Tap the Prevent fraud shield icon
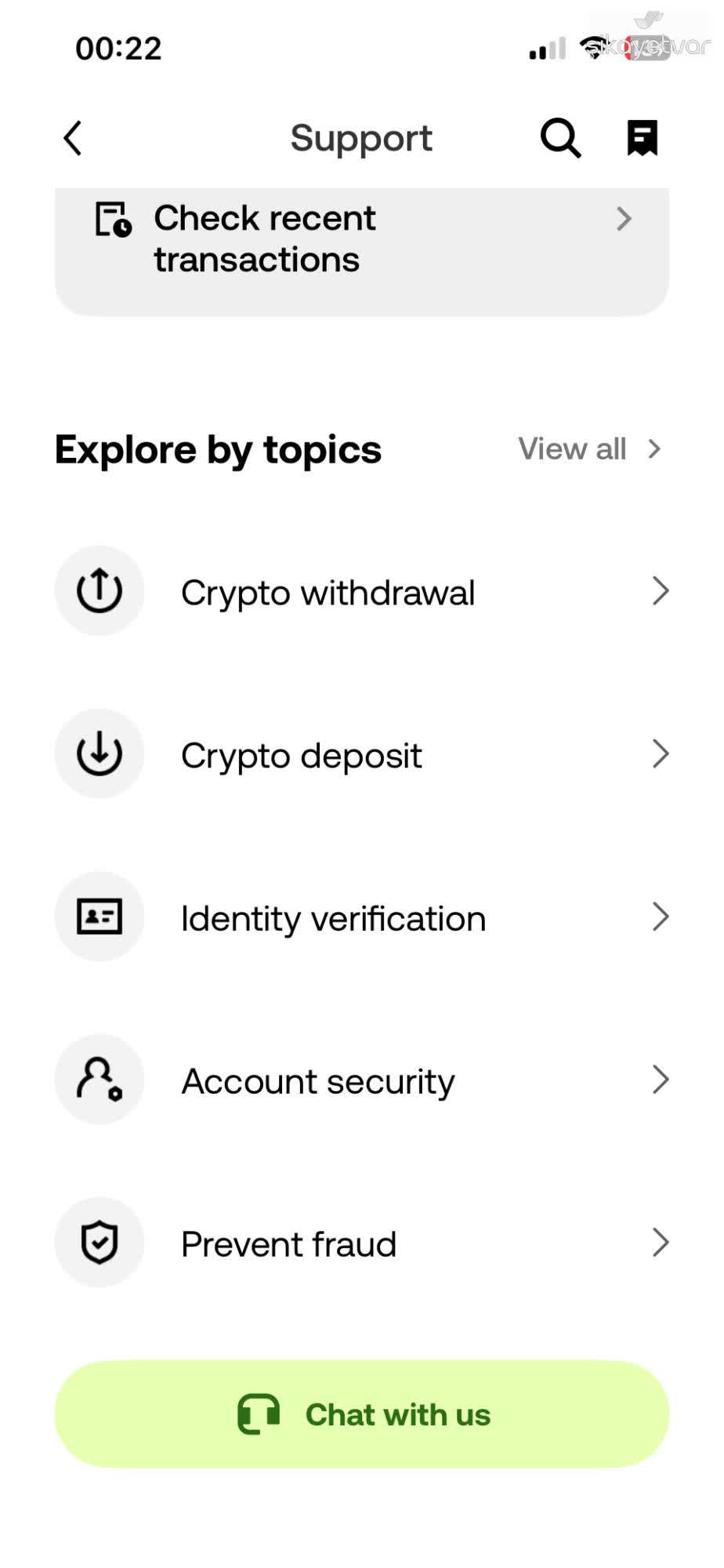The height and width of the screenshot is (1568, 724). pos(100,1243)
